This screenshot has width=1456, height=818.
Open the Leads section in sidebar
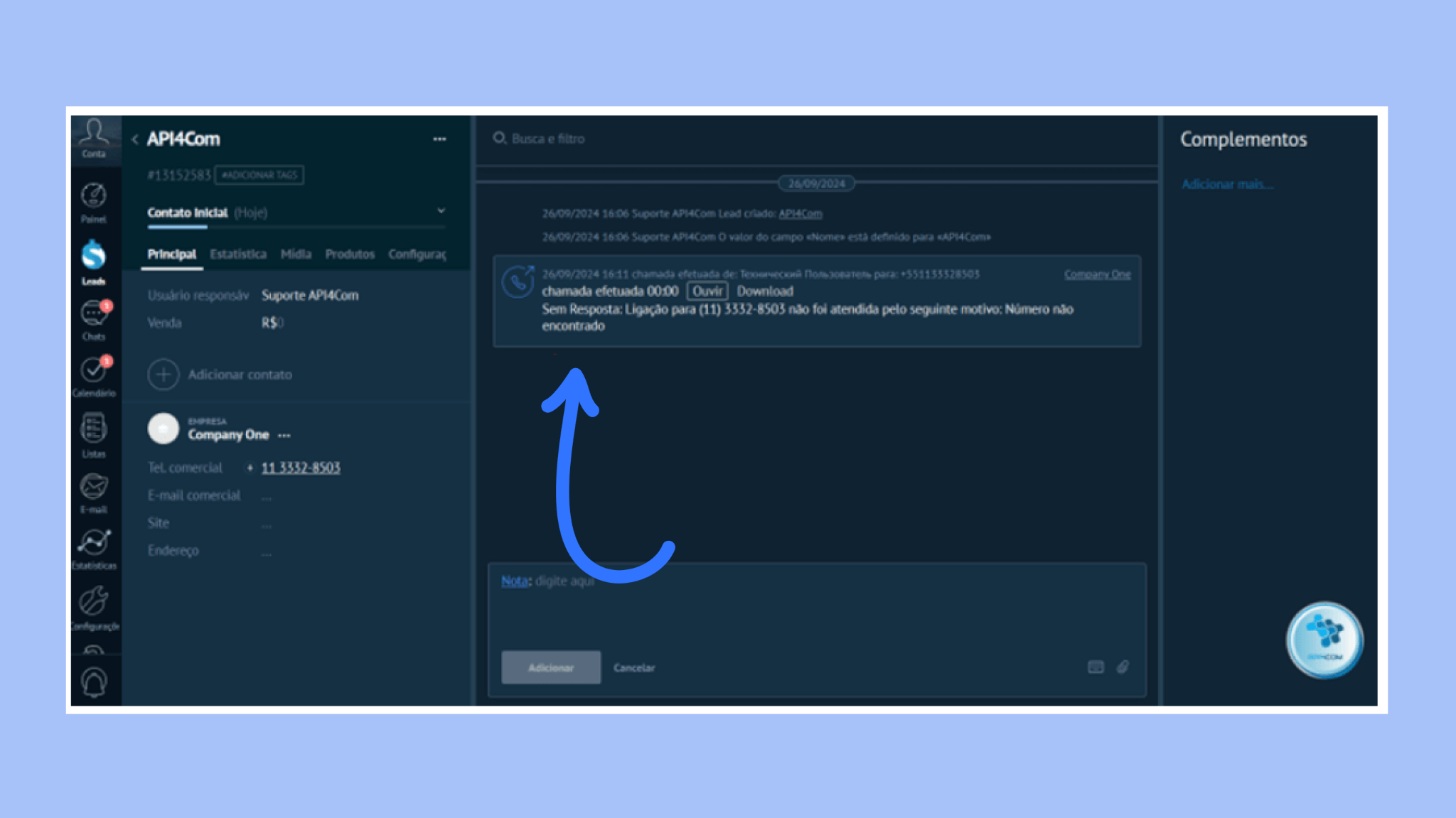[x=94, y=262]
